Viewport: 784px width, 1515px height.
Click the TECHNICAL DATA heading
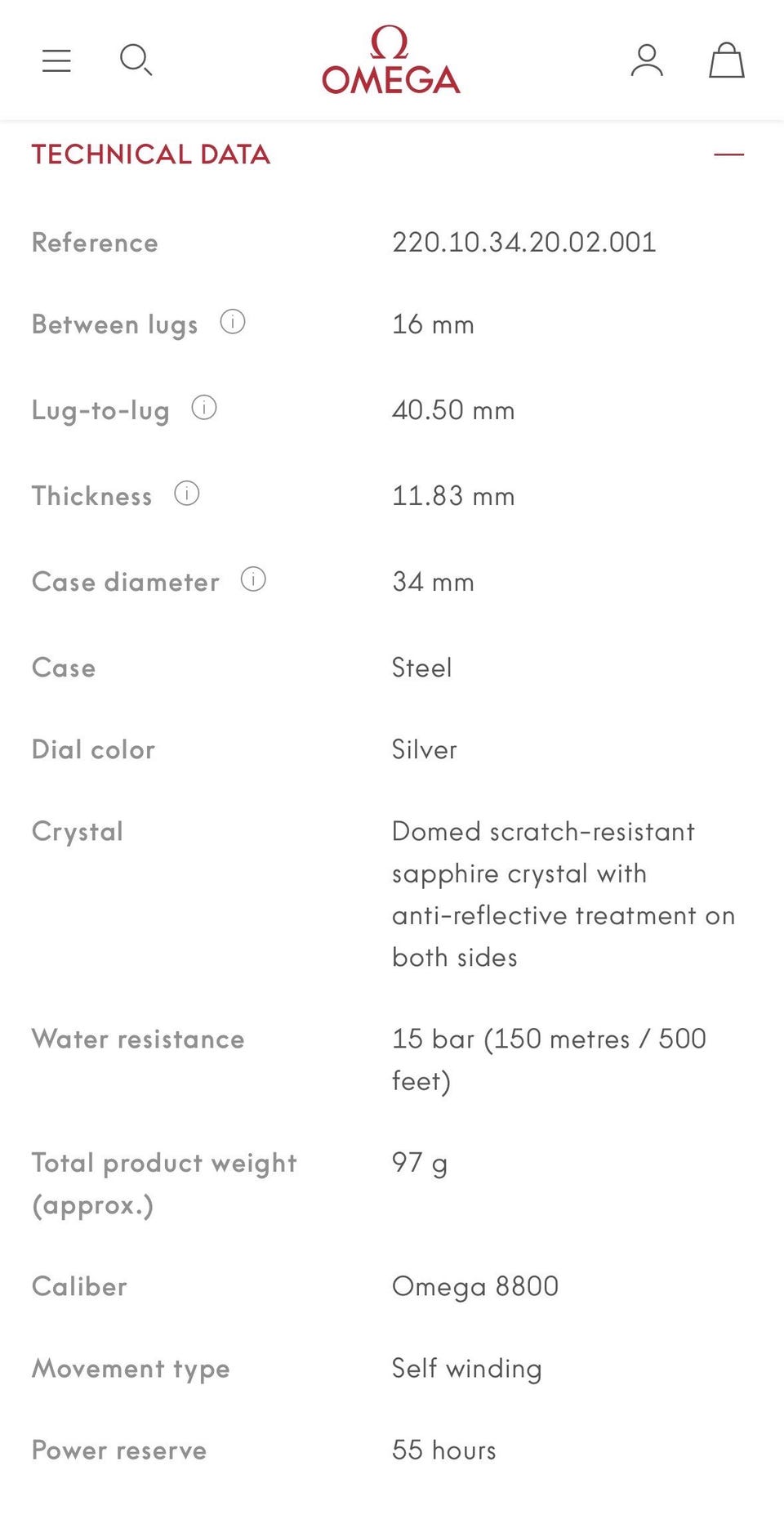click(151, 154)
